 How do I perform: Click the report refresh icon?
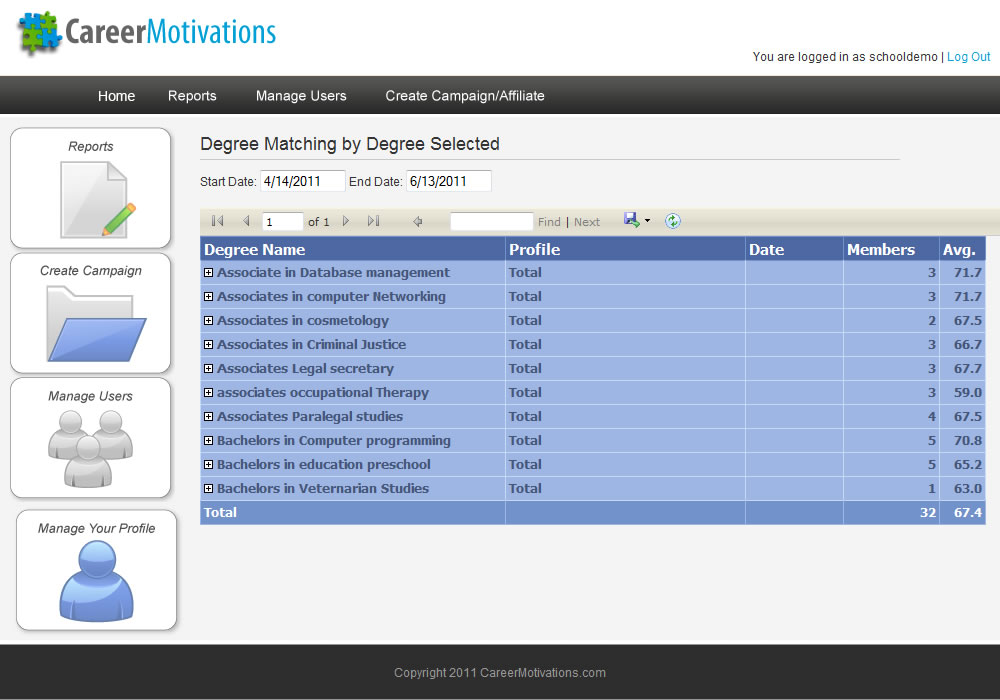click(x=673, y=221)
